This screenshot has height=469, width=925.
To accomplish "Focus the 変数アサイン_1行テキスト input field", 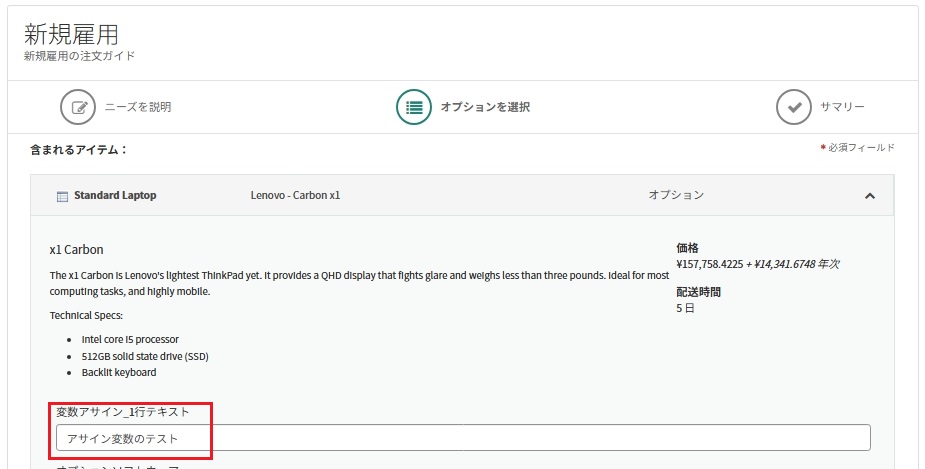I will 463,438.
